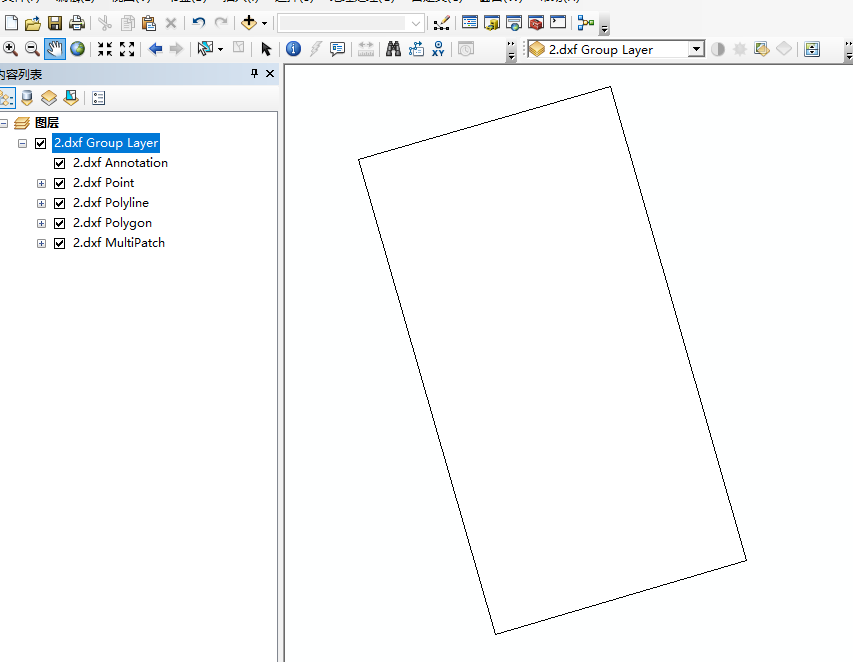The image size is (853, 662).
Task: Select the 2.dxf Polyline layer name
Action: click(110, 203)
